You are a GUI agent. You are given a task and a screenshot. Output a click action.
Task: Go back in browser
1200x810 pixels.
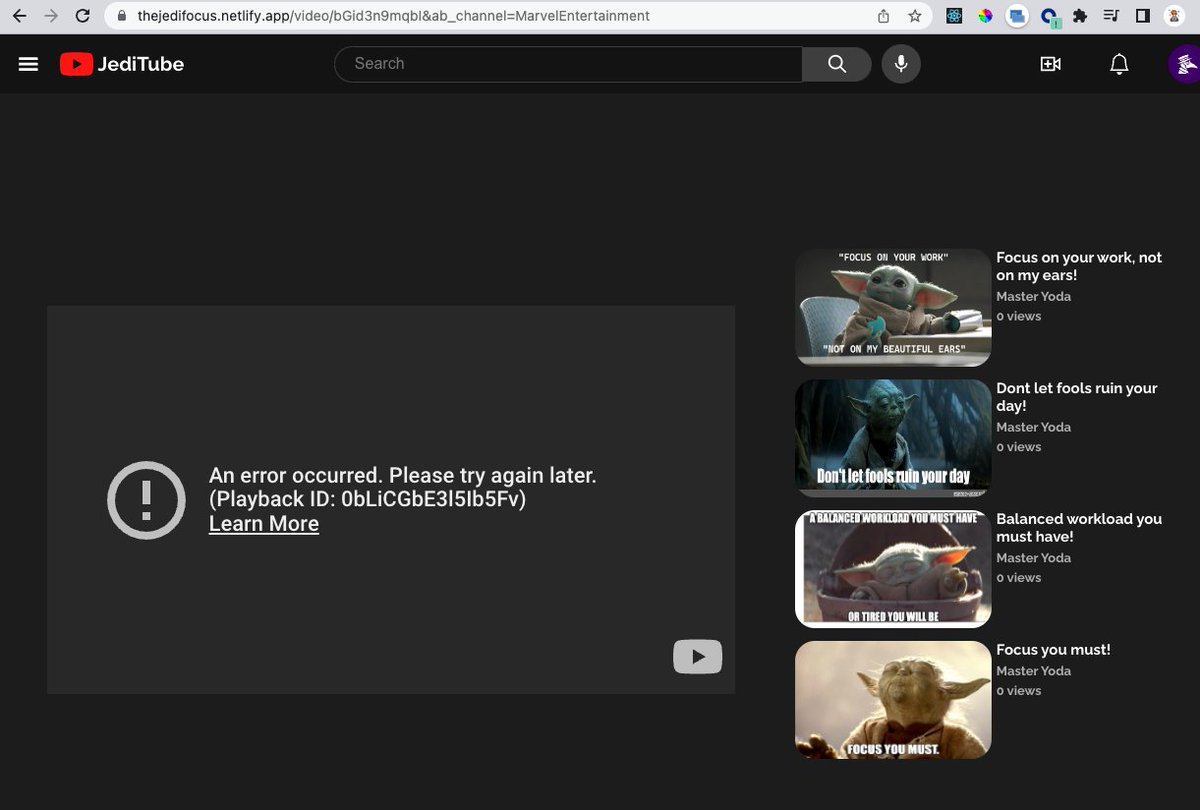[19, 16]
